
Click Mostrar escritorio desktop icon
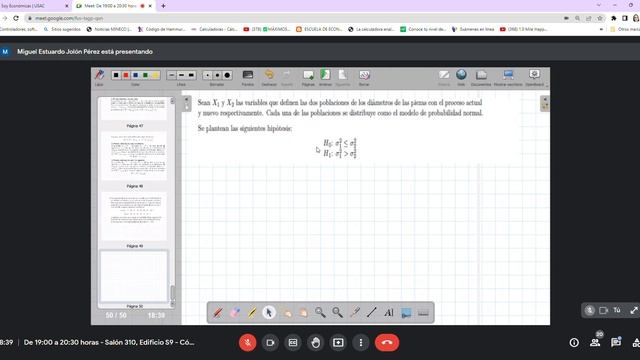pyautogui.click(x=508, y=75)
